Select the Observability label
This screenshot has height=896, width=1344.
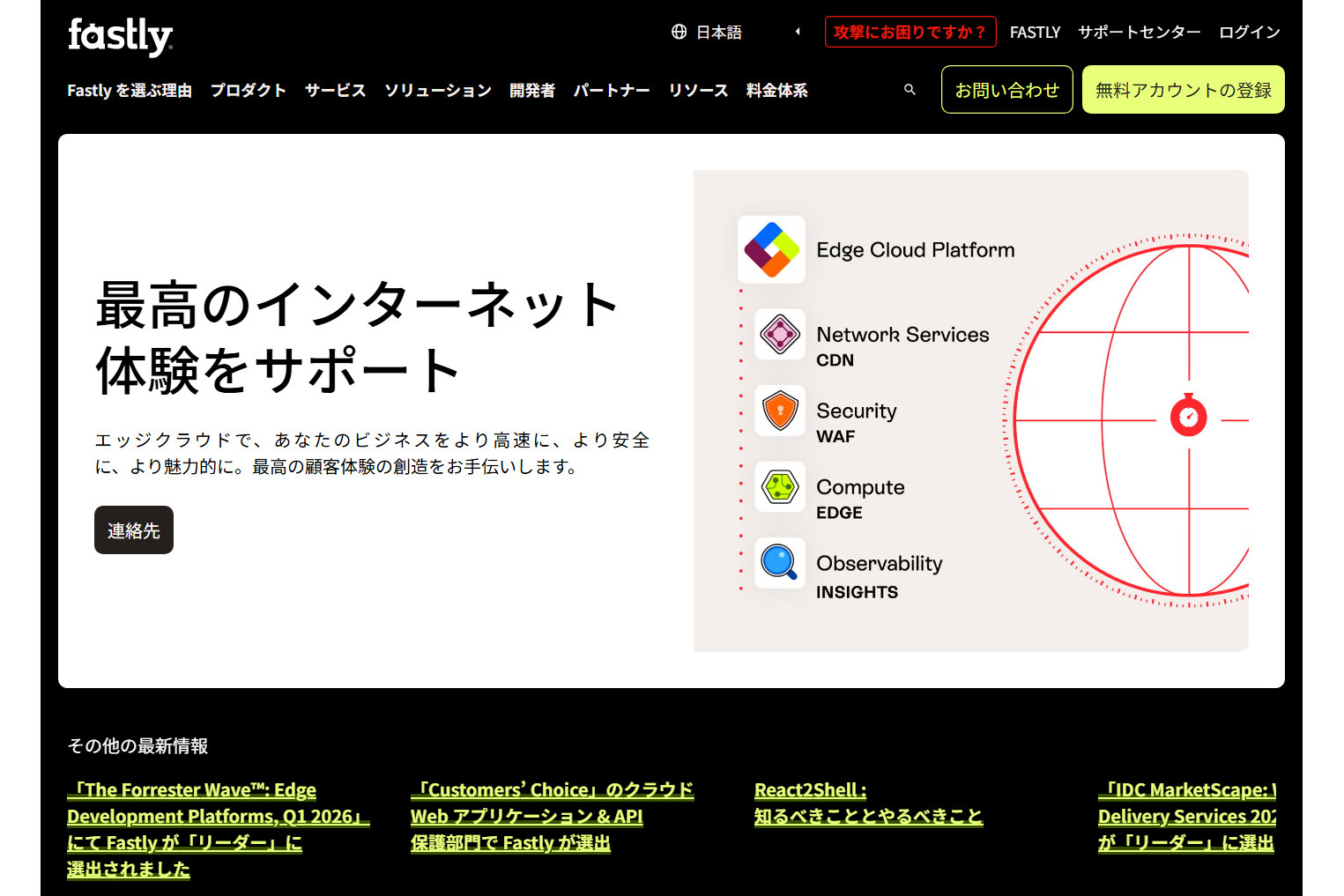click(x=880, y=563)
